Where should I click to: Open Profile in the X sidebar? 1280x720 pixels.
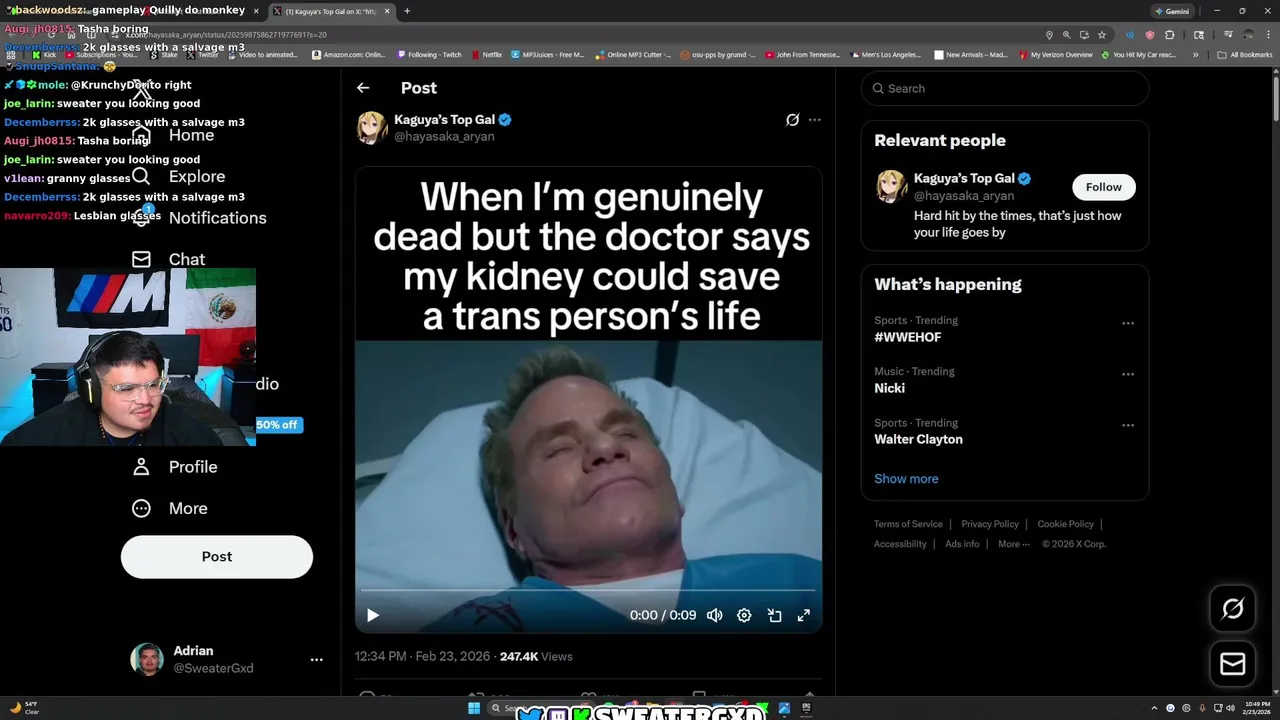coord(193,467)
